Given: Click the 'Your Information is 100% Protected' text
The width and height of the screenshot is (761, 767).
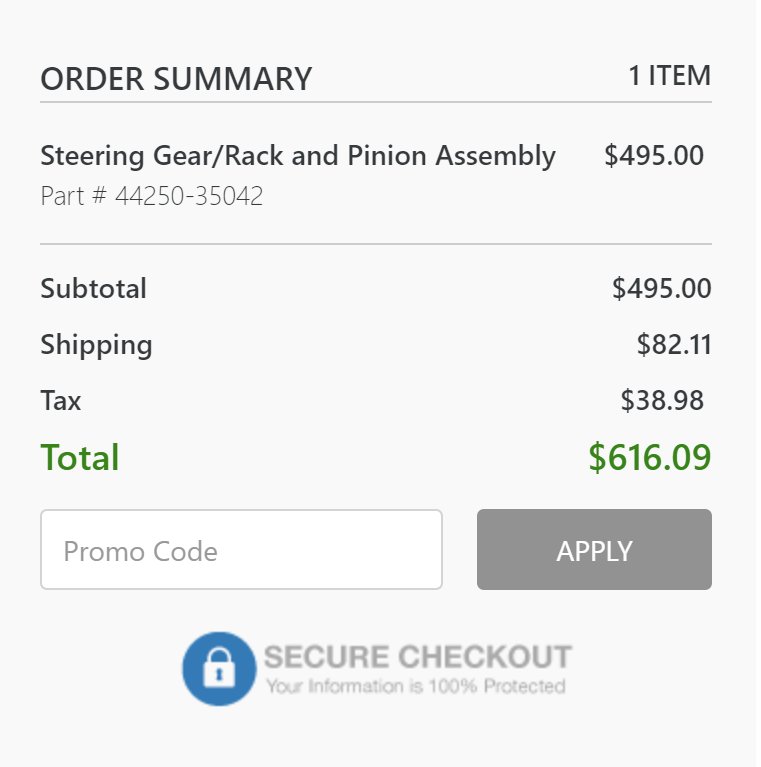Looking at the screenshot, I should coord(416,686).
